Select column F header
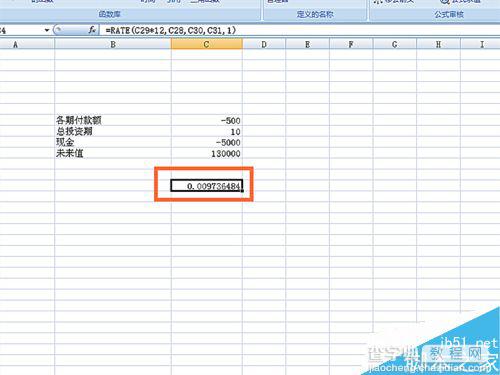The image size is (500, 375). click(x=351, y=44)
